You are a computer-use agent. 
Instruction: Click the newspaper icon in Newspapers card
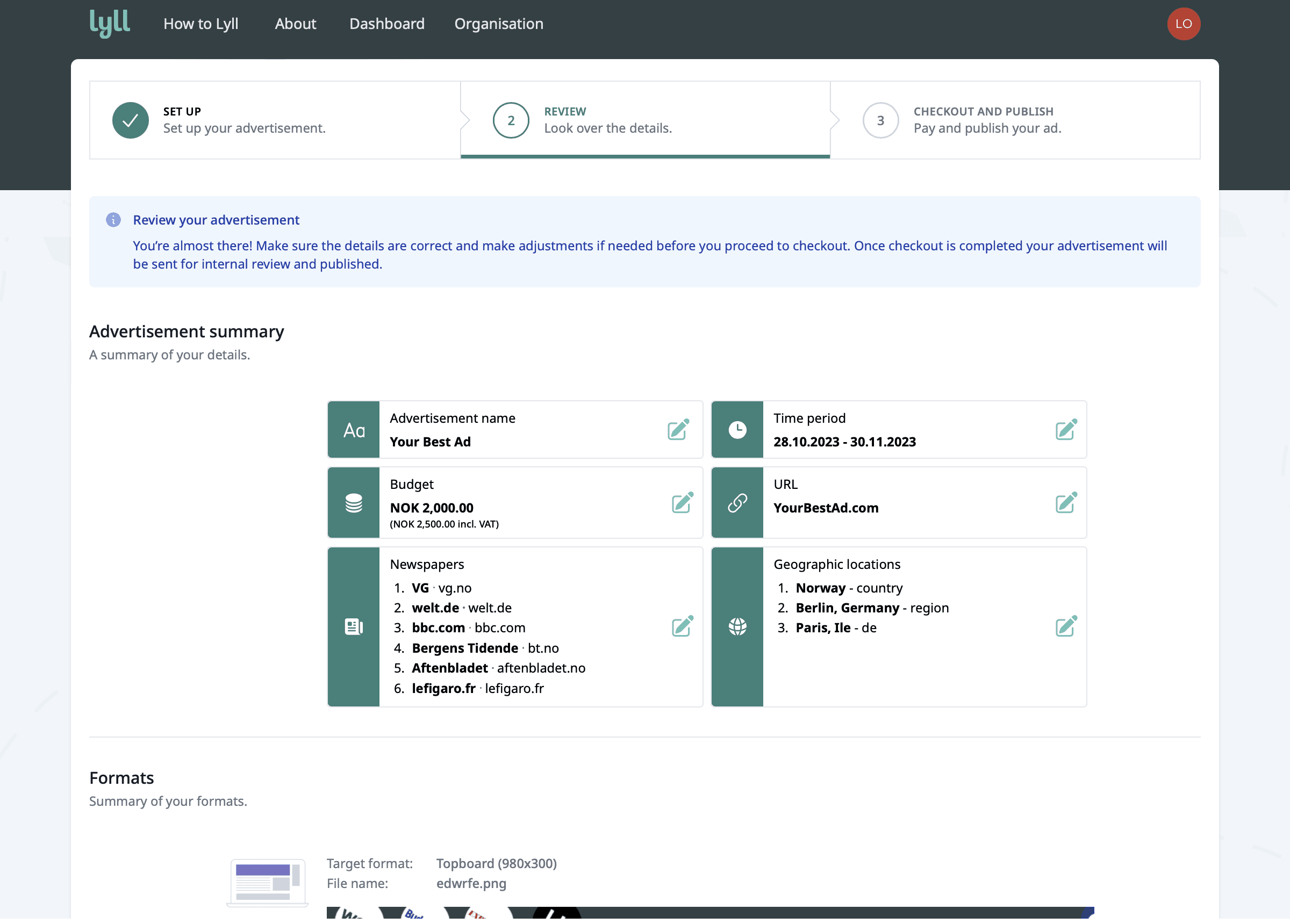point(354,626)
